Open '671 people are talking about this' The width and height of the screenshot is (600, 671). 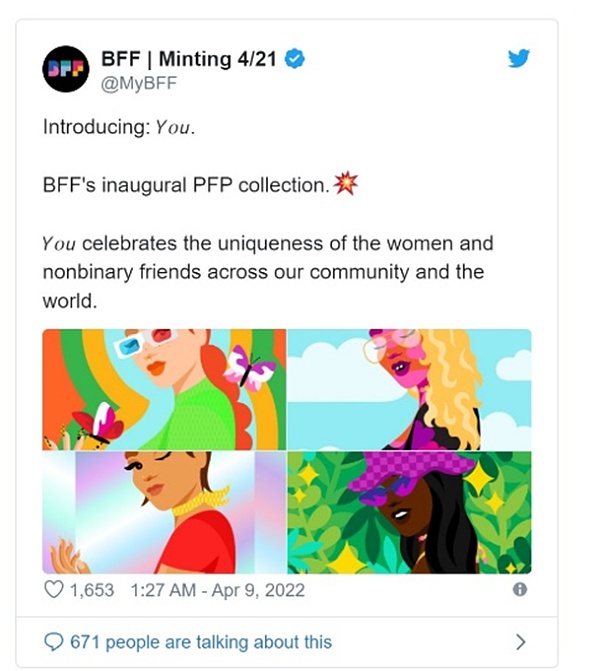pyautogui.click(x=200, y=641)
